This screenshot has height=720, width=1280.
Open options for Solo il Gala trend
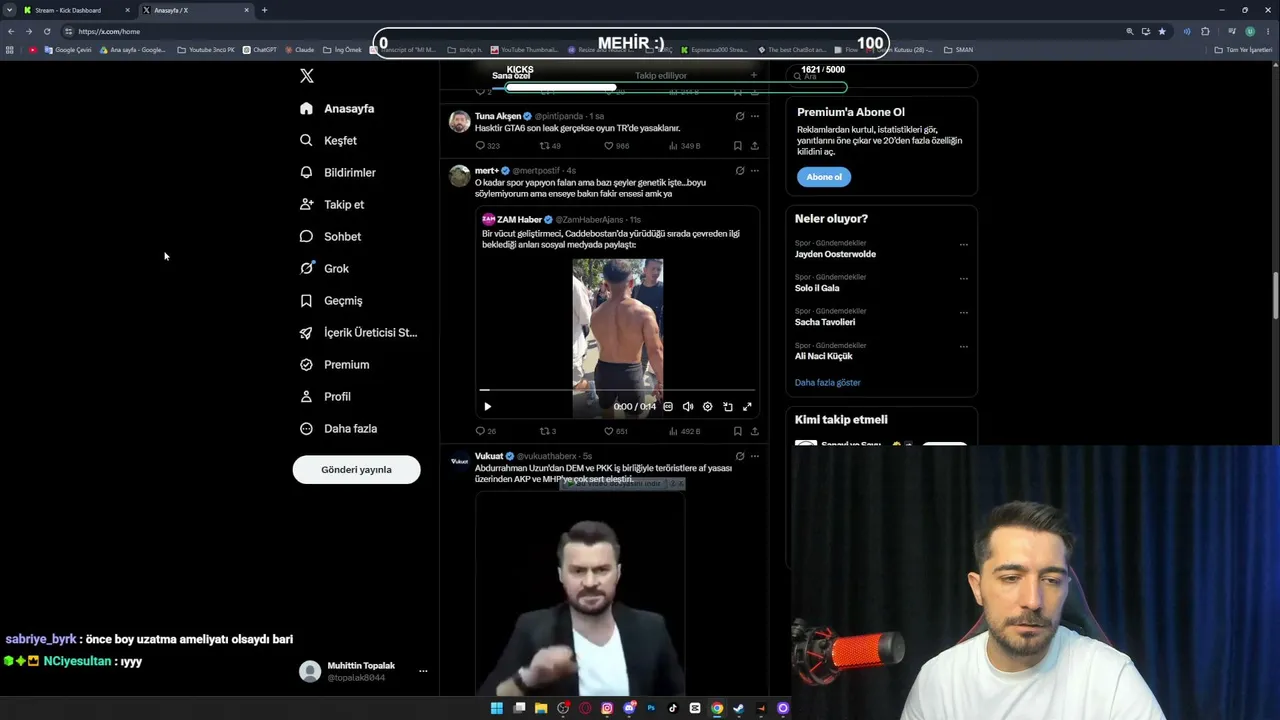pyautogui.click(x=964, y=278)
